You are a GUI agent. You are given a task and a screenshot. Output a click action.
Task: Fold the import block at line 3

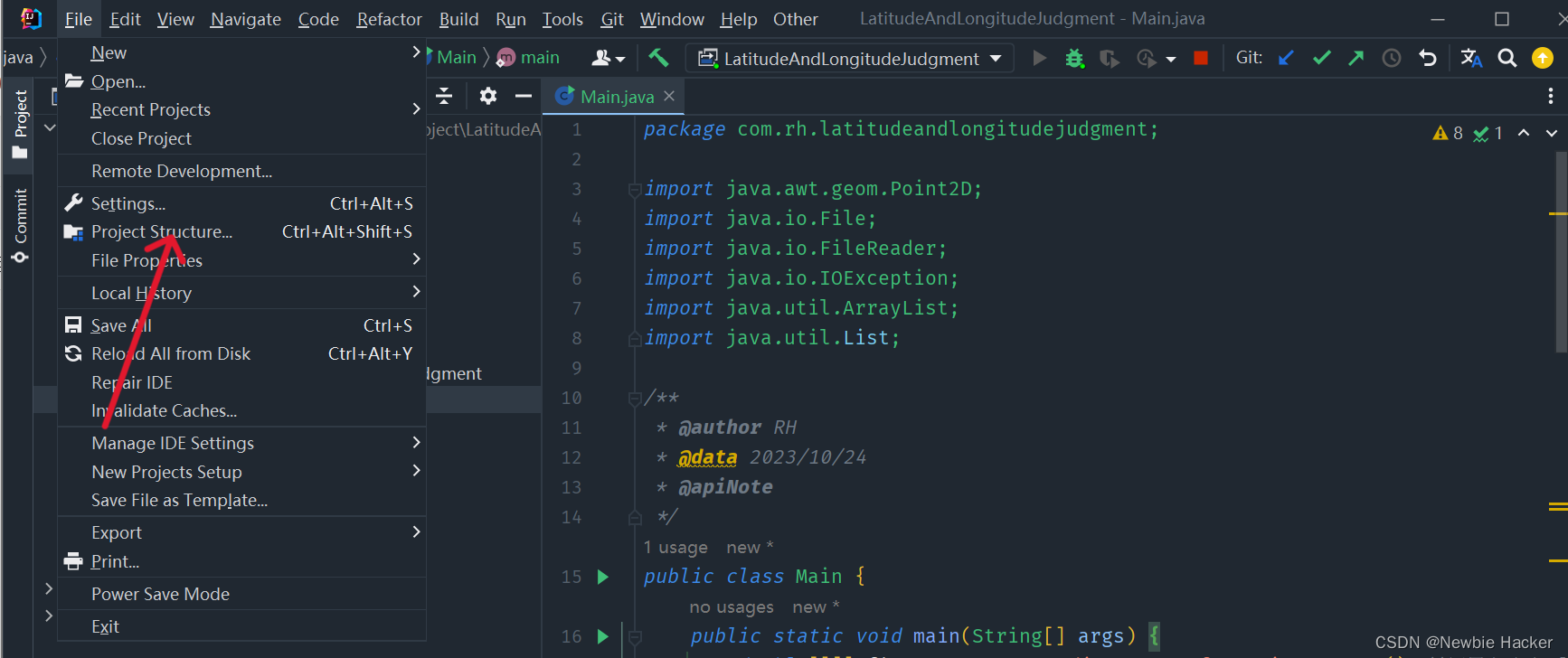(x=635, y=190)
